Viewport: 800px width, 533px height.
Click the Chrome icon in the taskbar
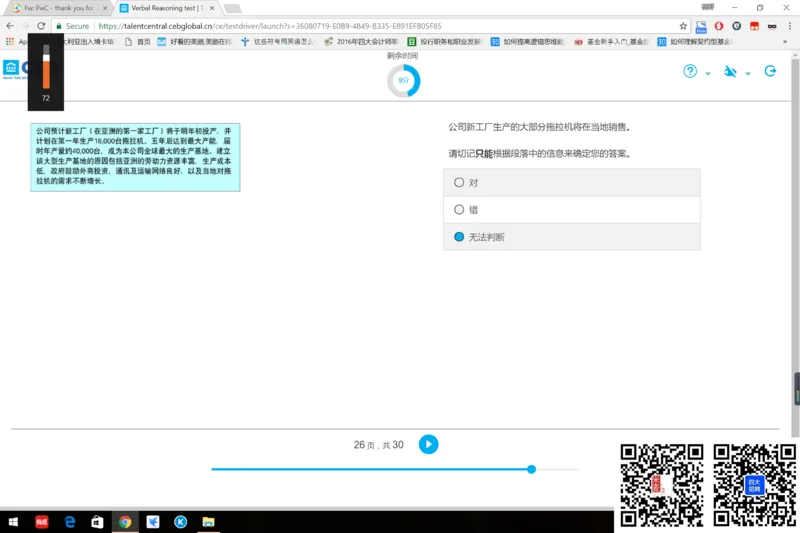(125, 521)
